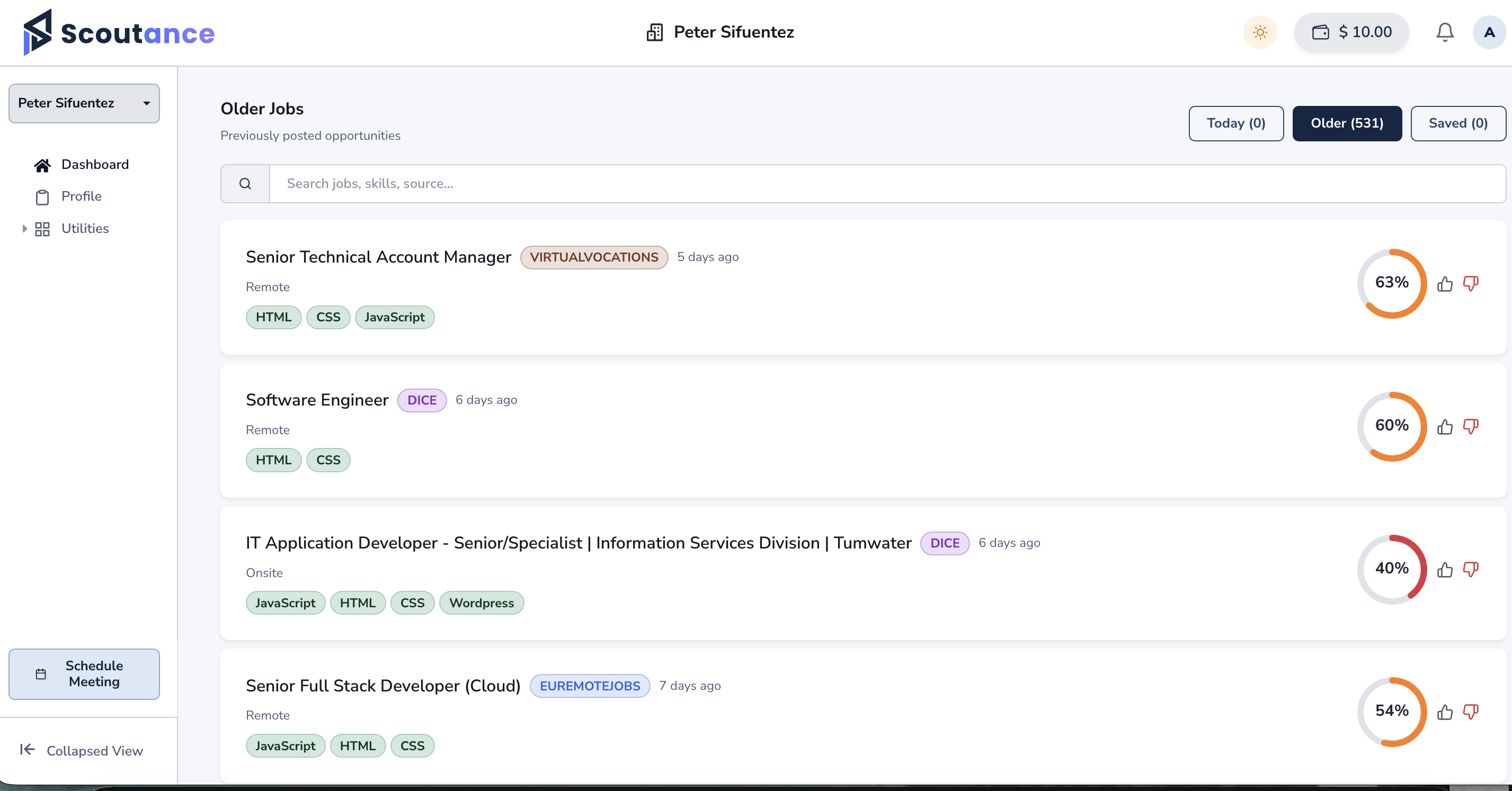Viewport: 1512px width, 791px height.
Task: Toggle the sun light-mode theme icon
Action: 1260,32
